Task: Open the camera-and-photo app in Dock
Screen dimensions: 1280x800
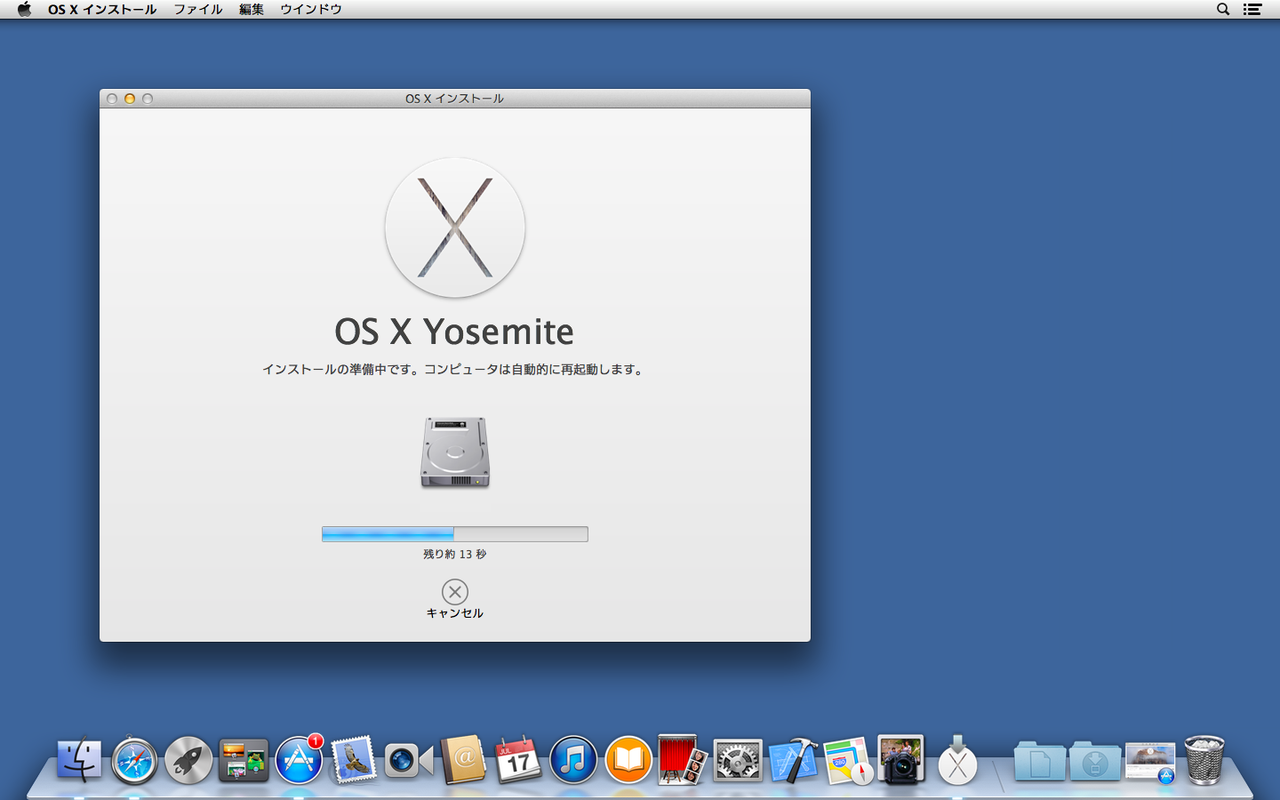Action: (x=902, y=759)
